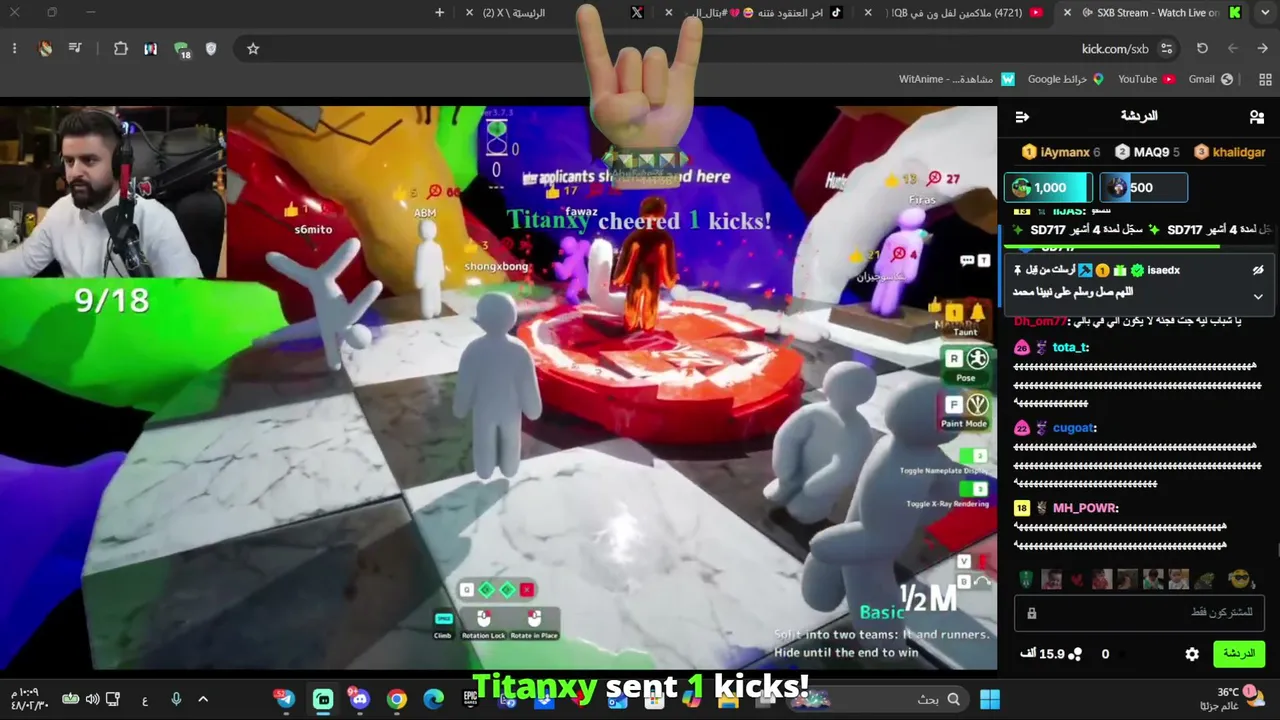Click the extension with the 18 badge
Viewport: 1280px width, 720px height.
[182, 50]
